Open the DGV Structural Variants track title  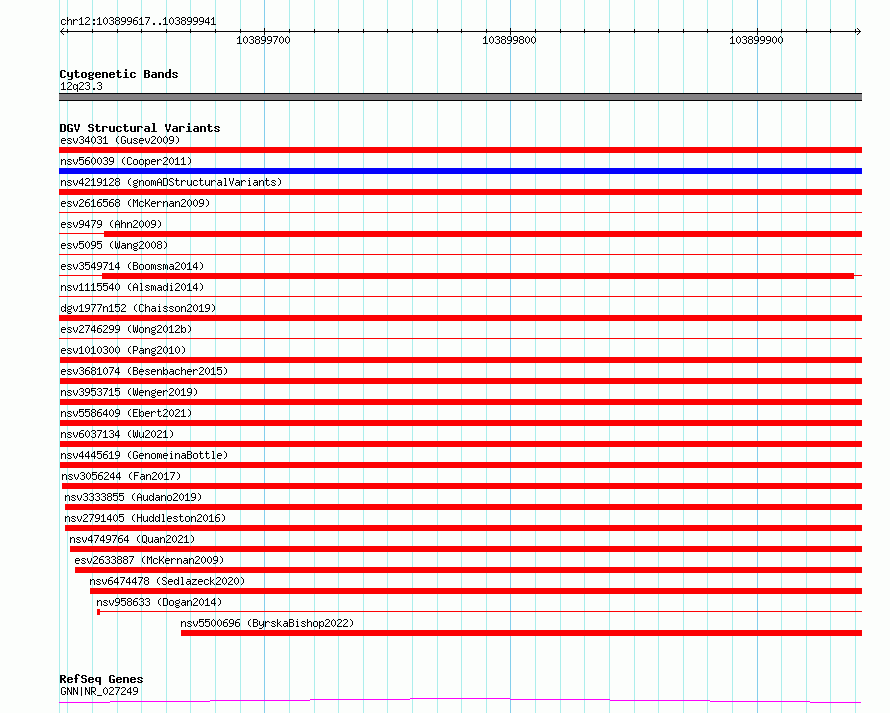coord(140,128)
